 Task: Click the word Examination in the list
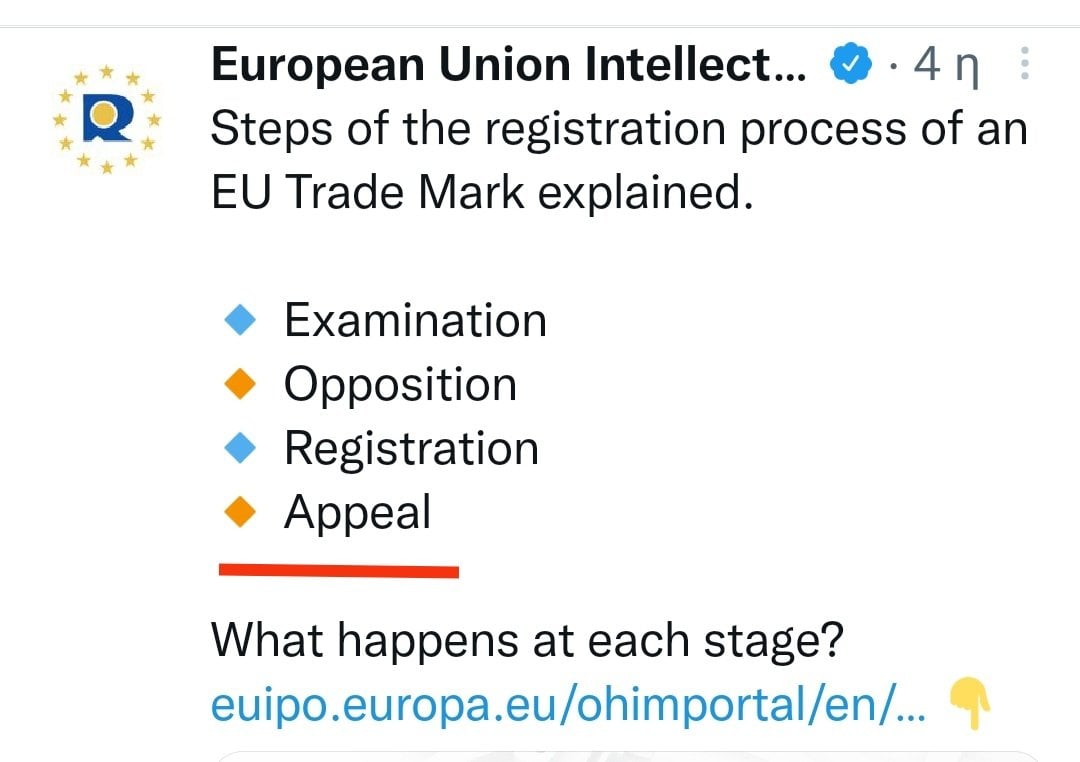pos(415,320)
